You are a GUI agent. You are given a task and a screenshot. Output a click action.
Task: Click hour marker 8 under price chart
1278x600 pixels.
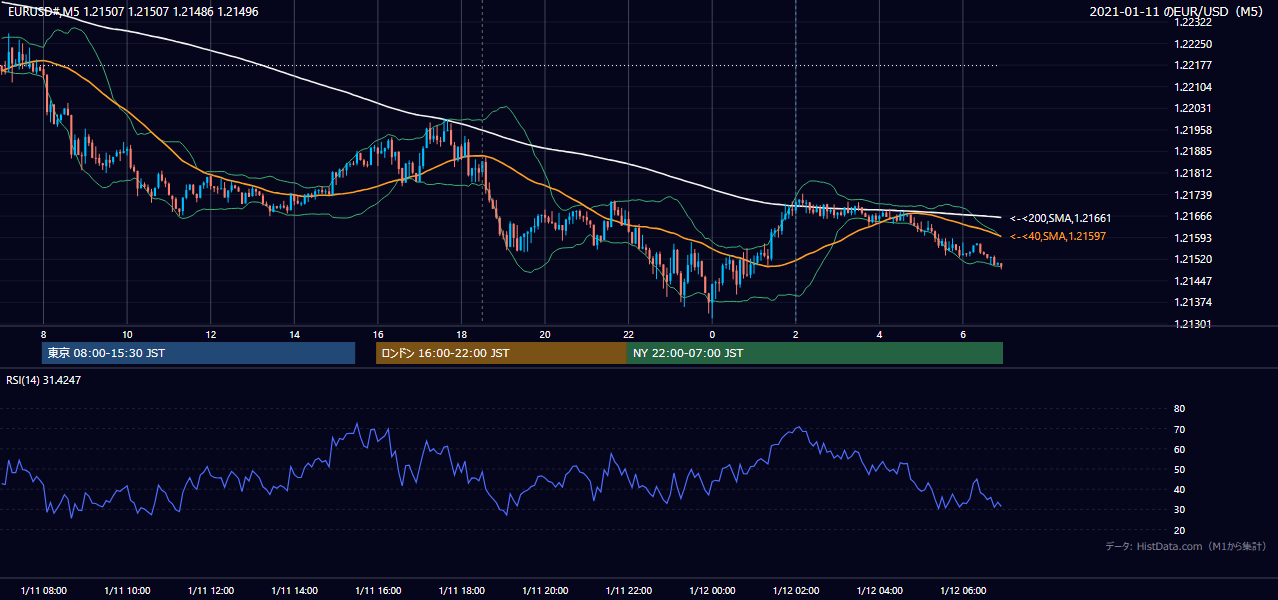43,334
